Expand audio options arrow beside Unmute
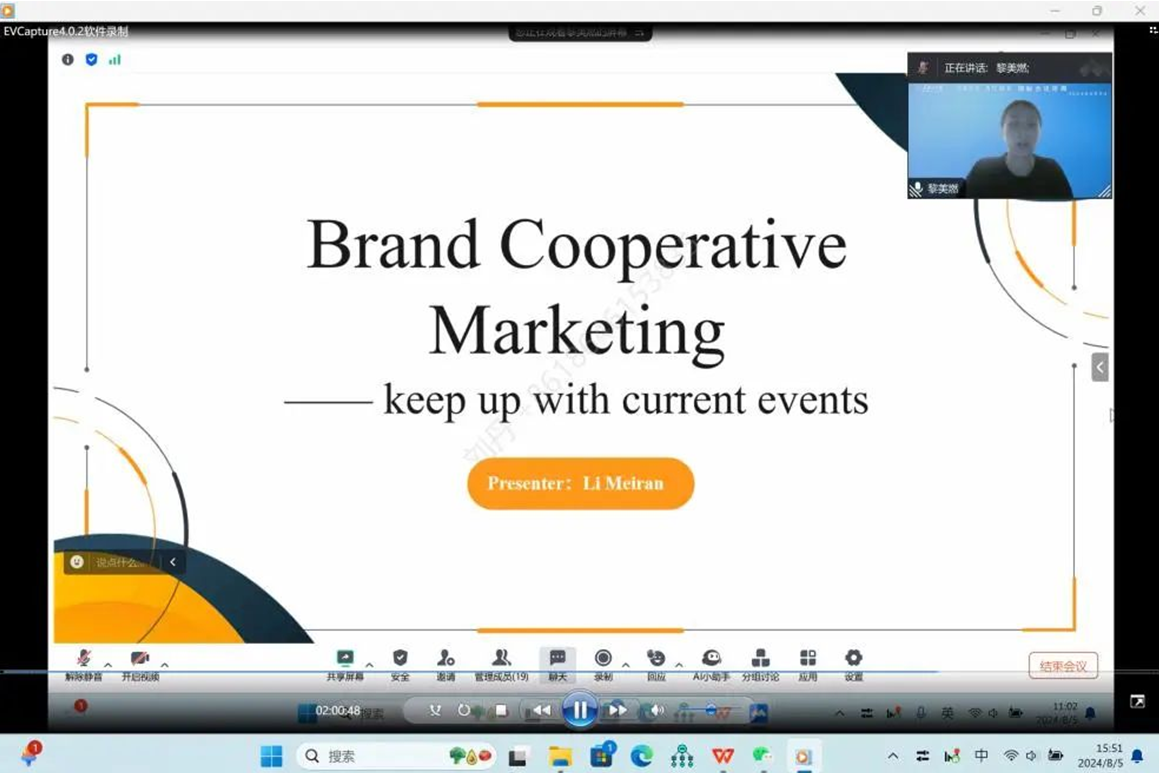The height and width of the screenshot is (773, 1159). click(x=108, y=665)
